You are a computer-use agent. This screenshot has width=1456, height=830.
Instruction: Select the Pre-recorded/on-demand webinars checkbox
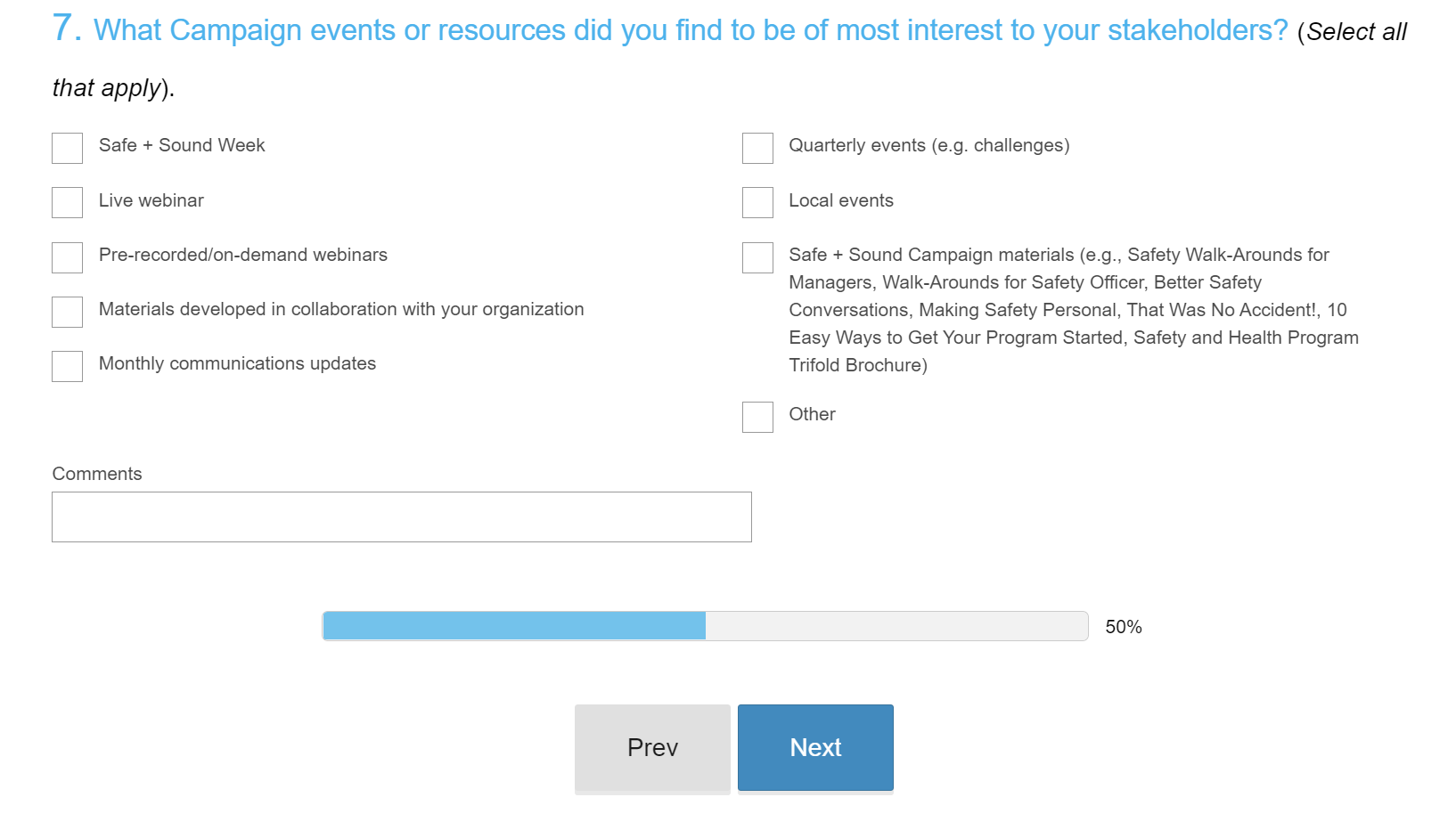[67, 257]
